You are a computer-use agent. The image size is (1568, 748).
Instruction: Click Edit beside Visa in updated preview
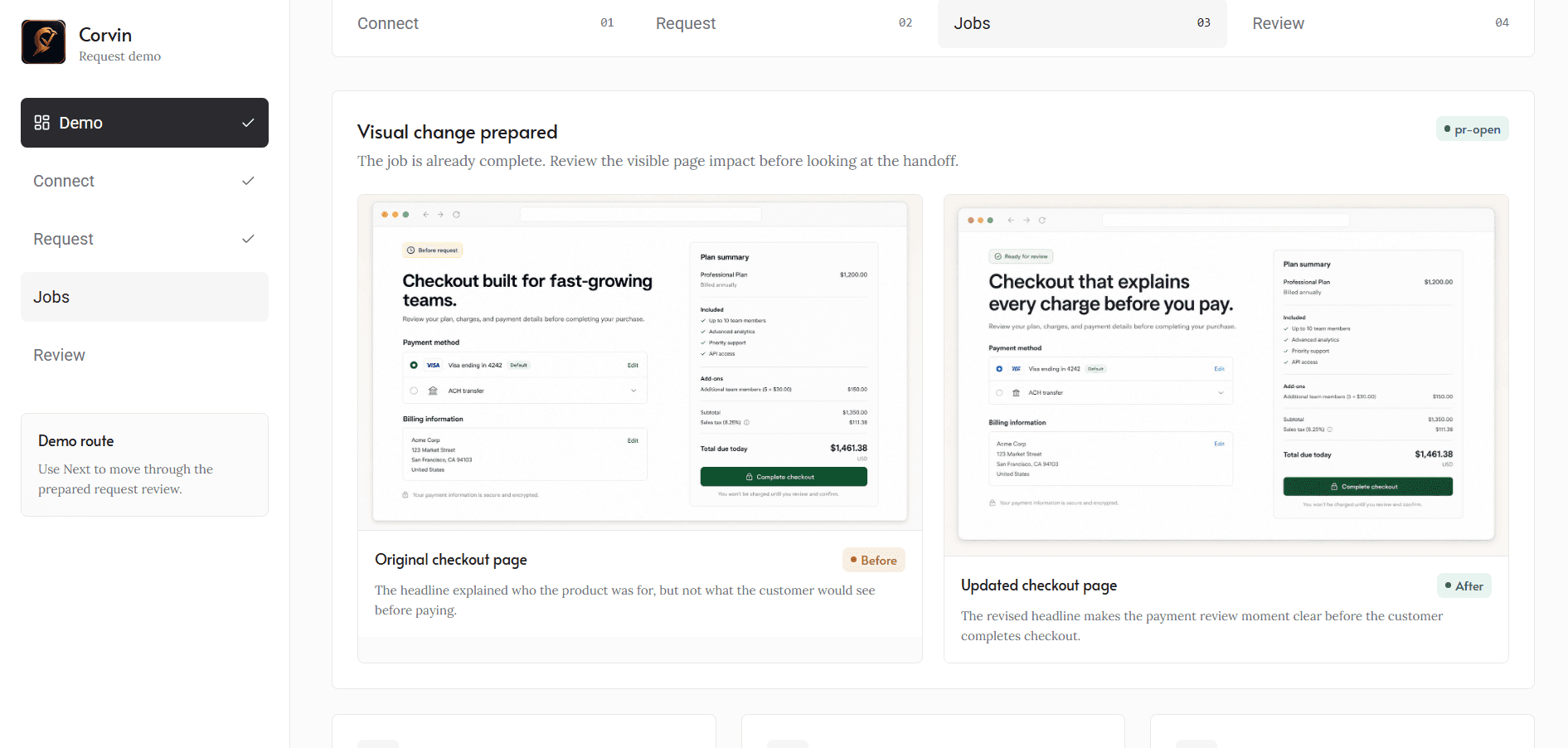click(x=1219, y=369)
